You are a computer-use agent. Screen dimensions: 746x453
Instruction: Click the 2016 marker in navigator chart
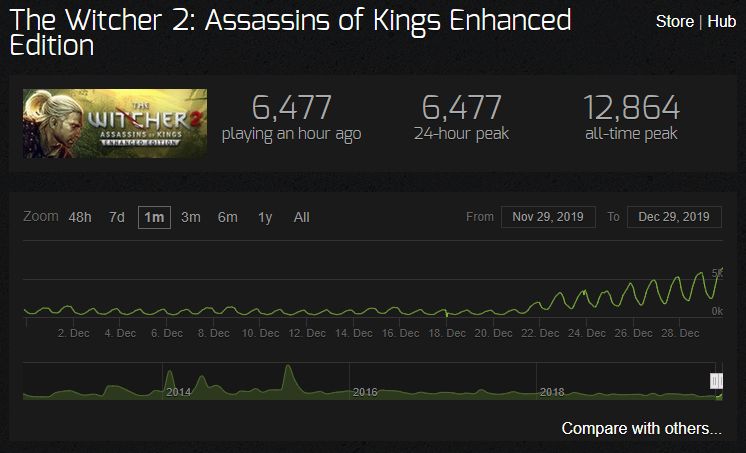(365, 392)
